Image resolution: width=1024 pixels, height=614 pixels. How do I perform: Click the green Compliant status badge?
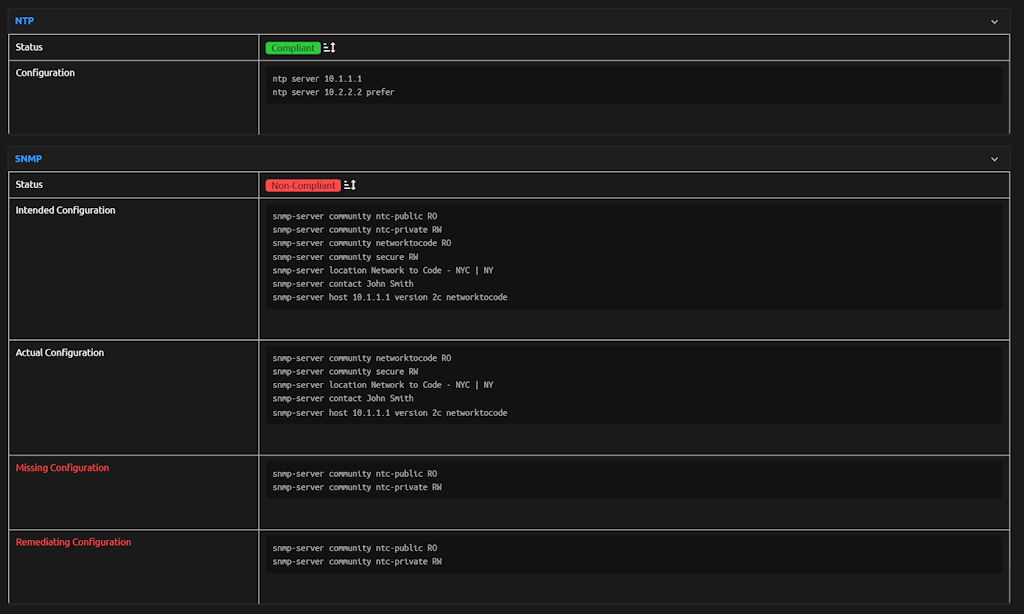pos(293,48)
